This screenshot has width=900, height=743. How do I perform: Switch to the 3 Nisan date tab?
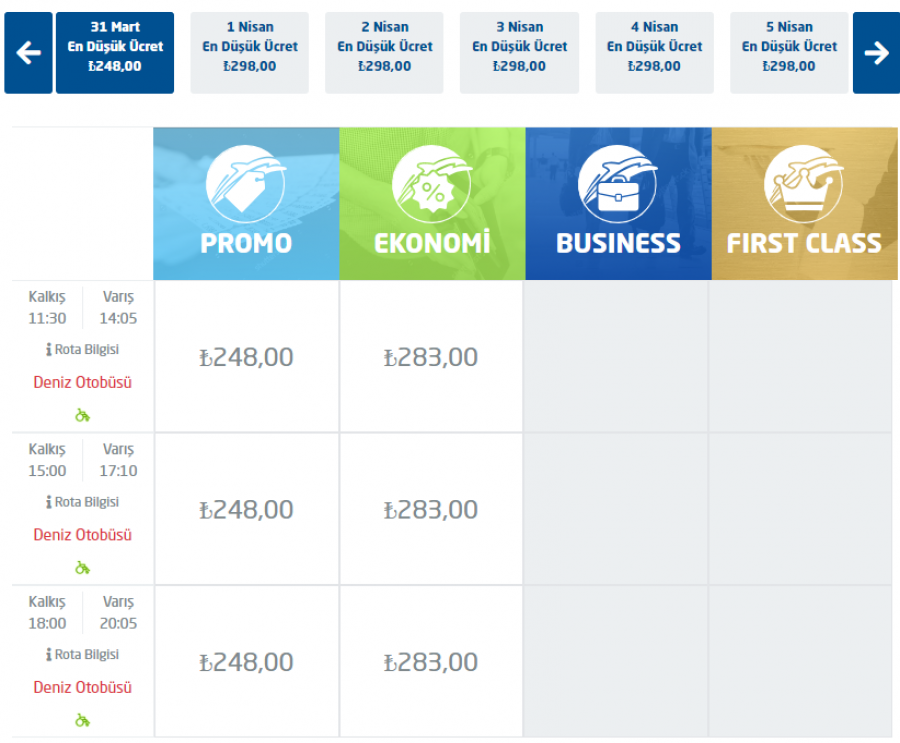(x=519, y=53)
